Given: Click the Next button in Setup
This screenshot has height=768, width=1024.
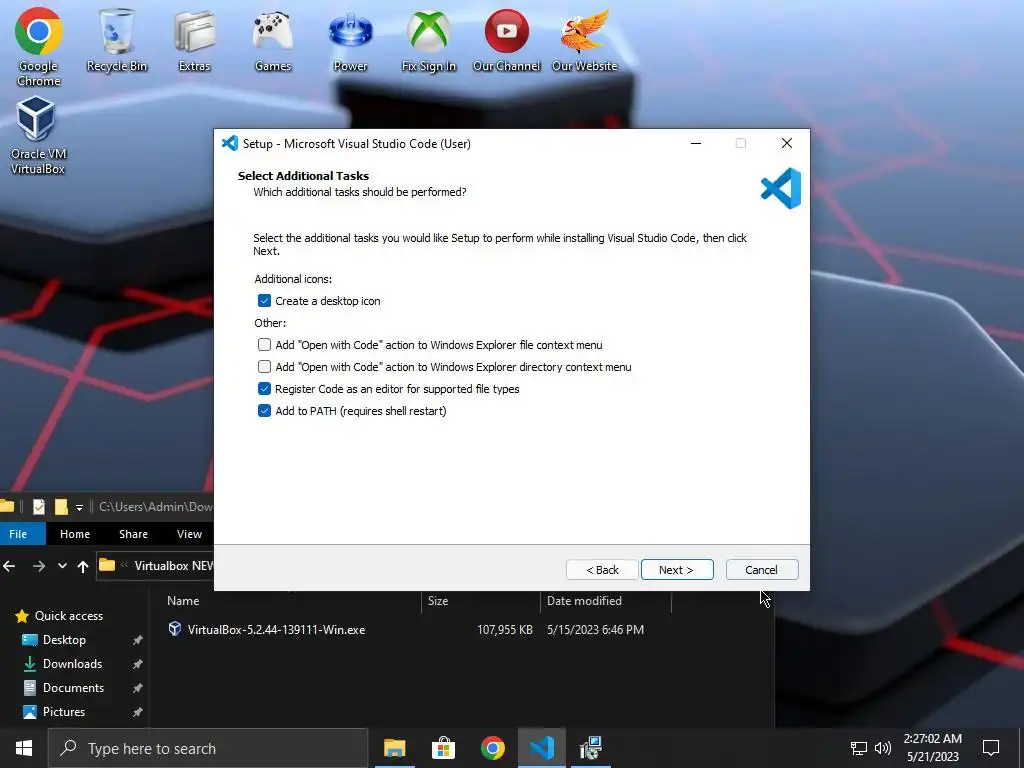Looking at the screenshot, I should coord(677,569).
